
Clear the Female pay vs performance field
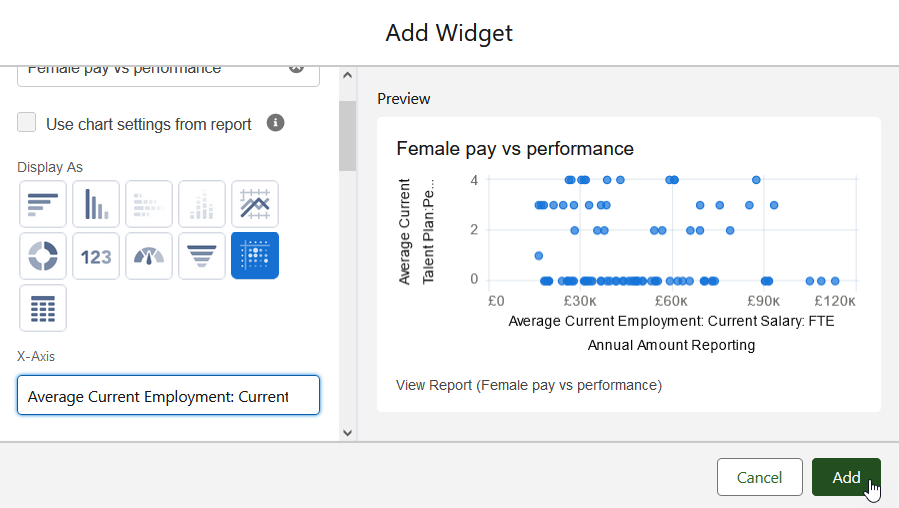(296, 69)
